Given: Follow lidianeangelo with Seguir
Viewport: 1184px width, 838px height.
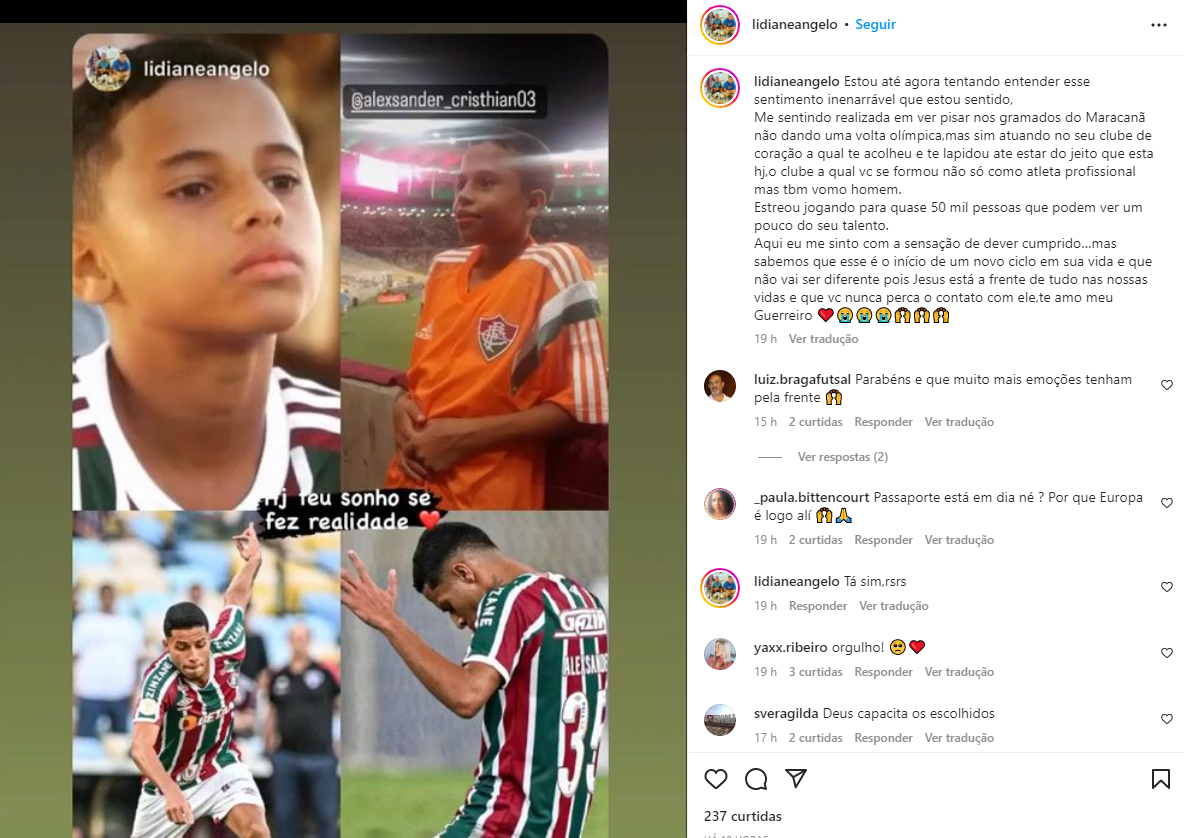Looking at the screenshot, I should (x=875, y=24).
